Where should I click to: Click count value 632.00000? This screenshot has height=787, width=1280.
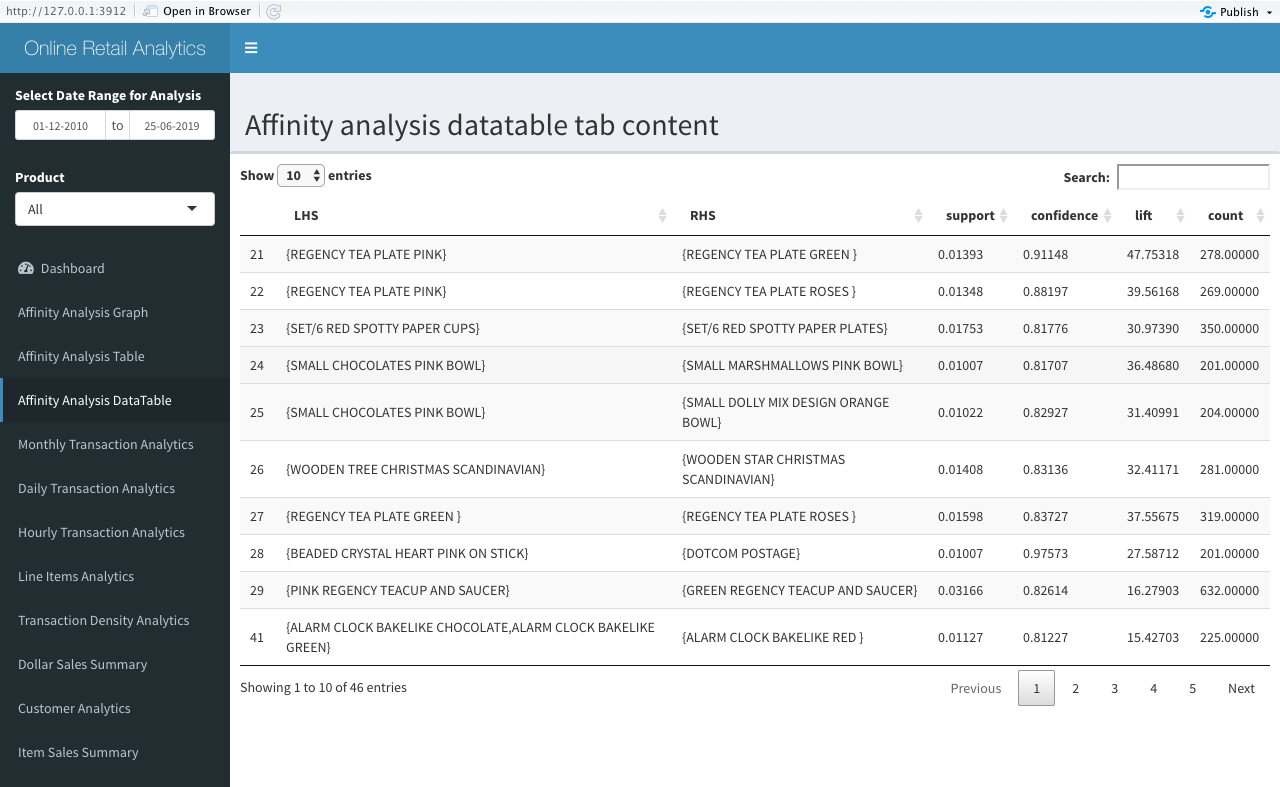tap(1229, 590)
